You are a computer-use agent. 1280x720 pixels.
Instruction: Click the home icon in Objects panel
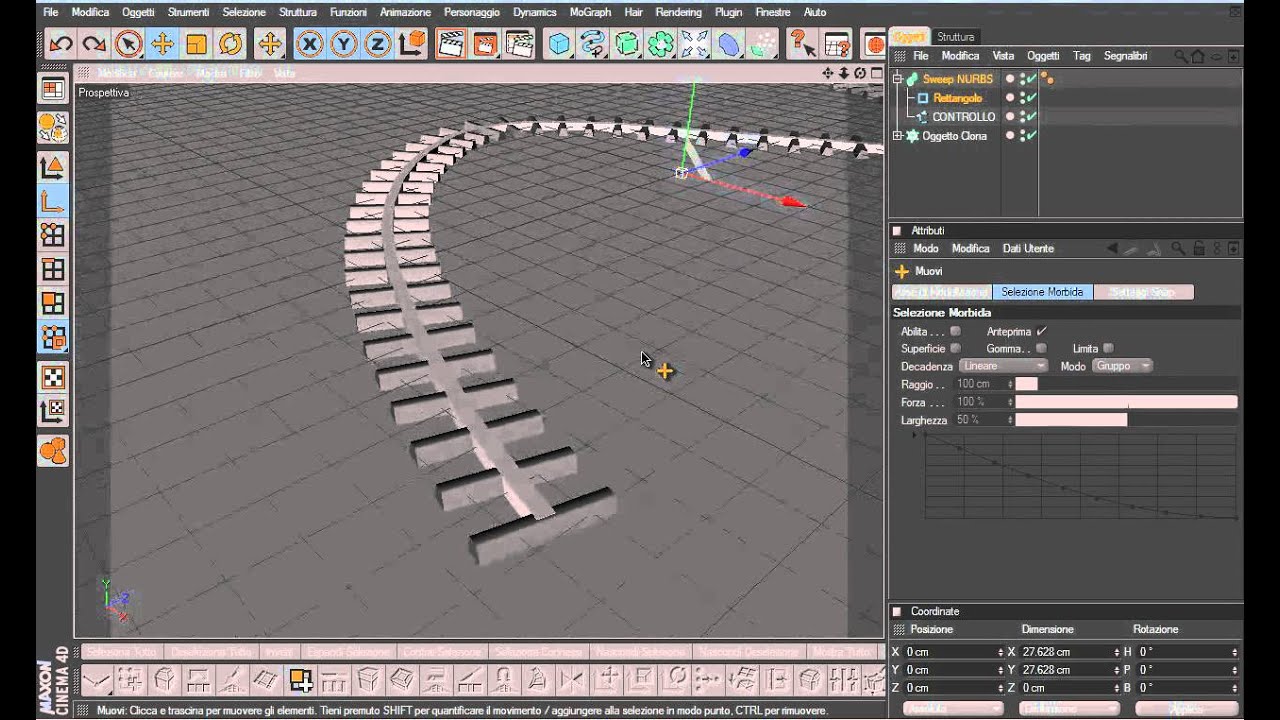pyautogui.click(x=1198, y=56)
